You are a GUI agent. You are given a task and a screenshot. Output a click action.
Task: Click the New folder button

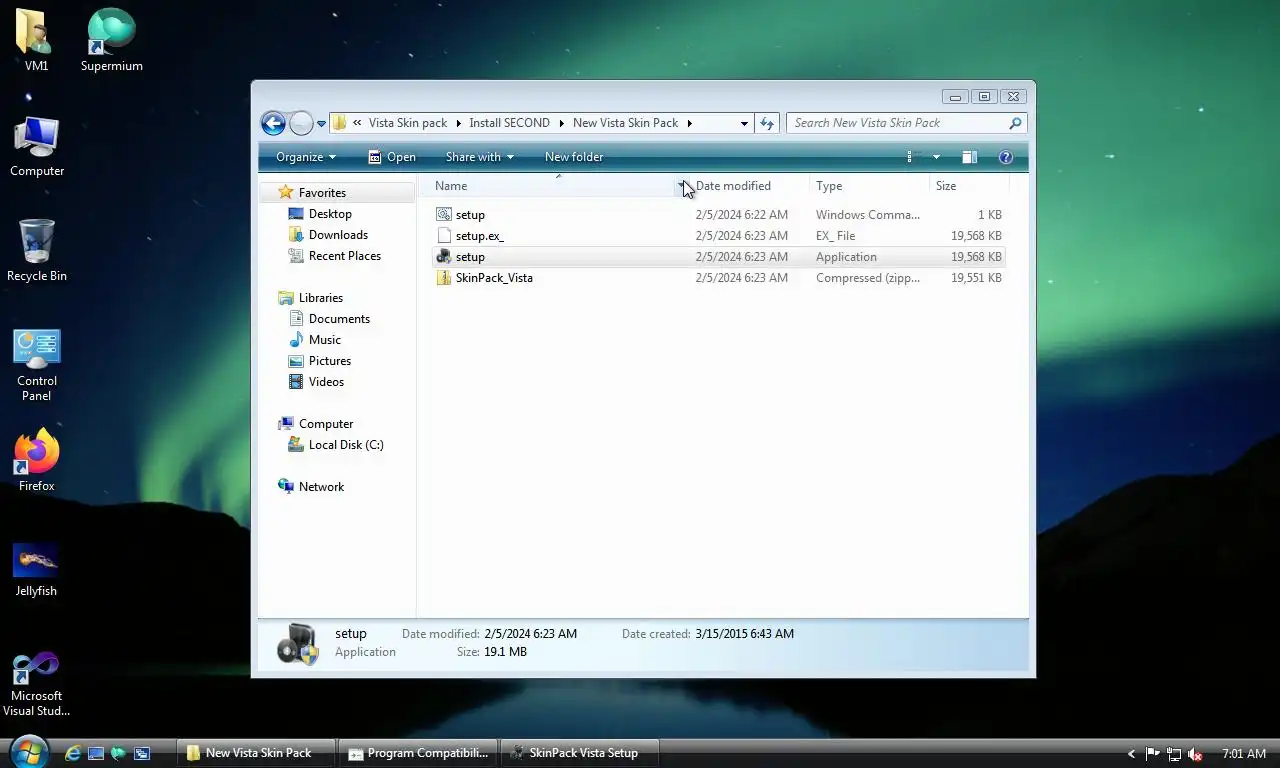coord(574,157)
